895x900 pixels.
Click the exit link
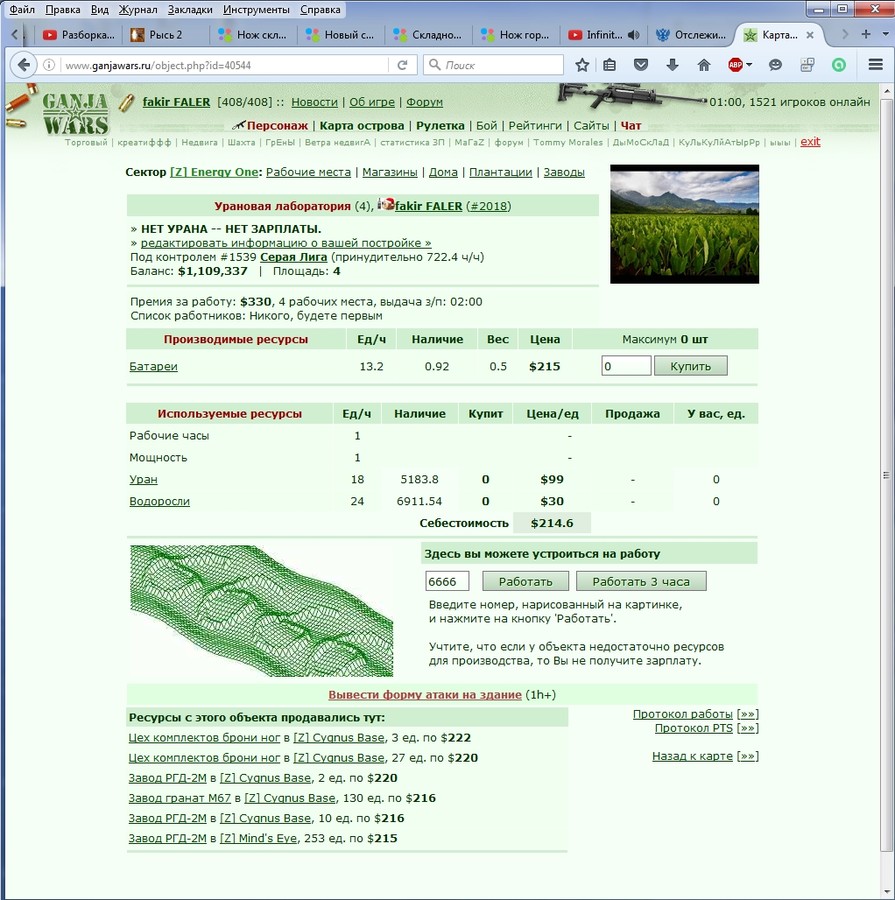pos(810,142)
